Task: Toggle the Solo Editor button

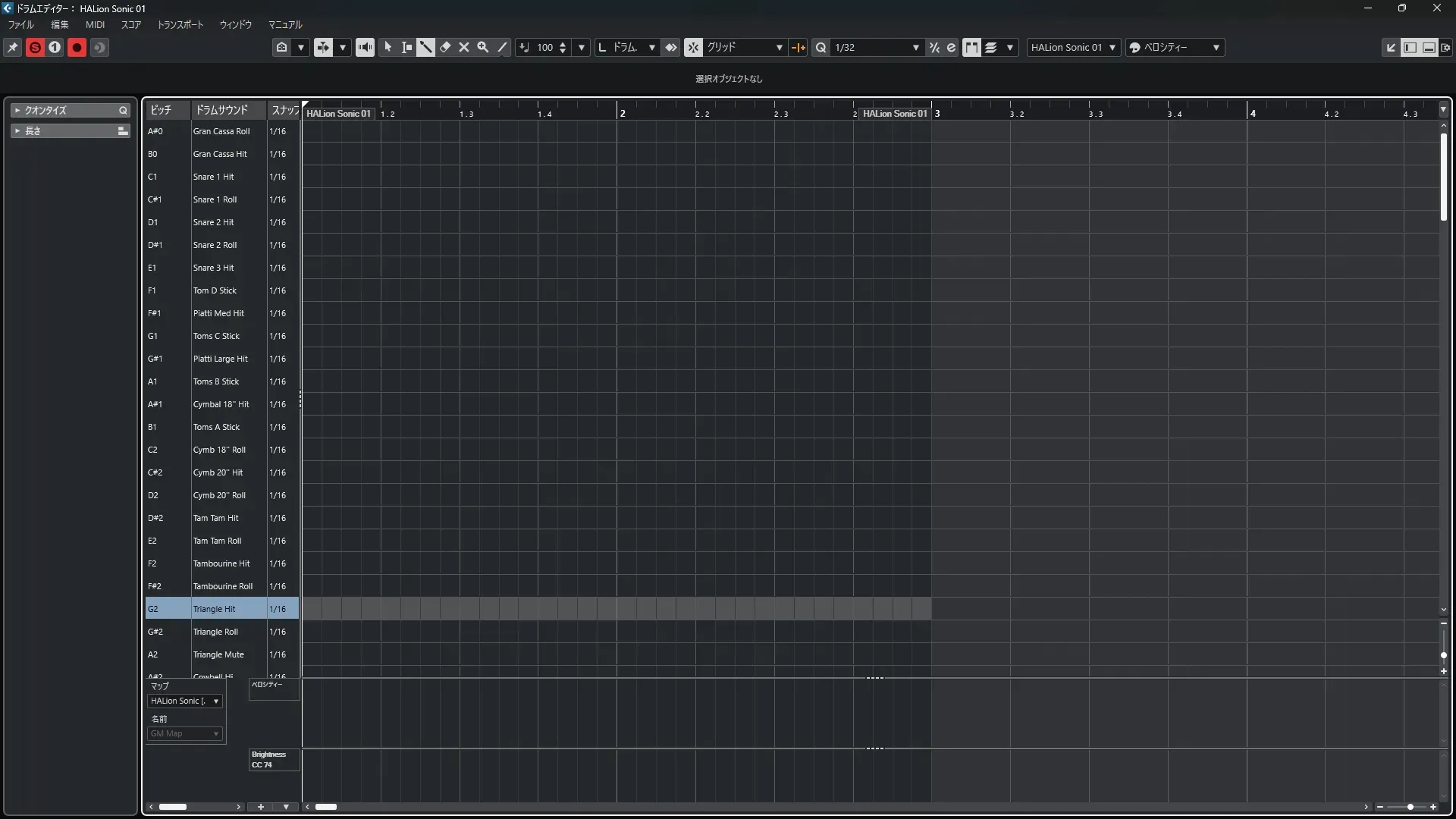Action: (35, 47)
